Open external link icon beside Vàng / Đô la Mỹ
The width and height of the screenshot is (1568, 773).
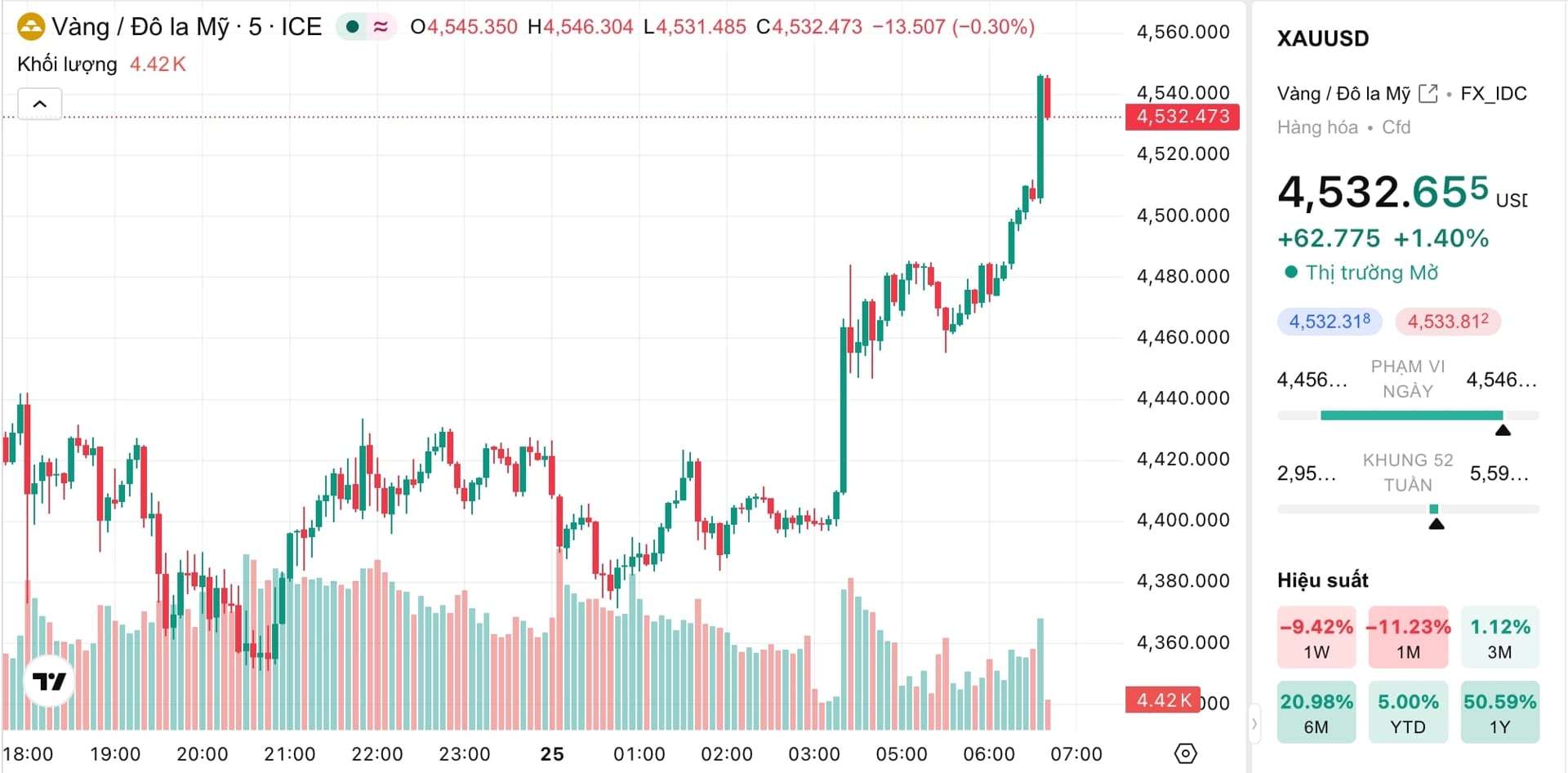[1428, 94]
